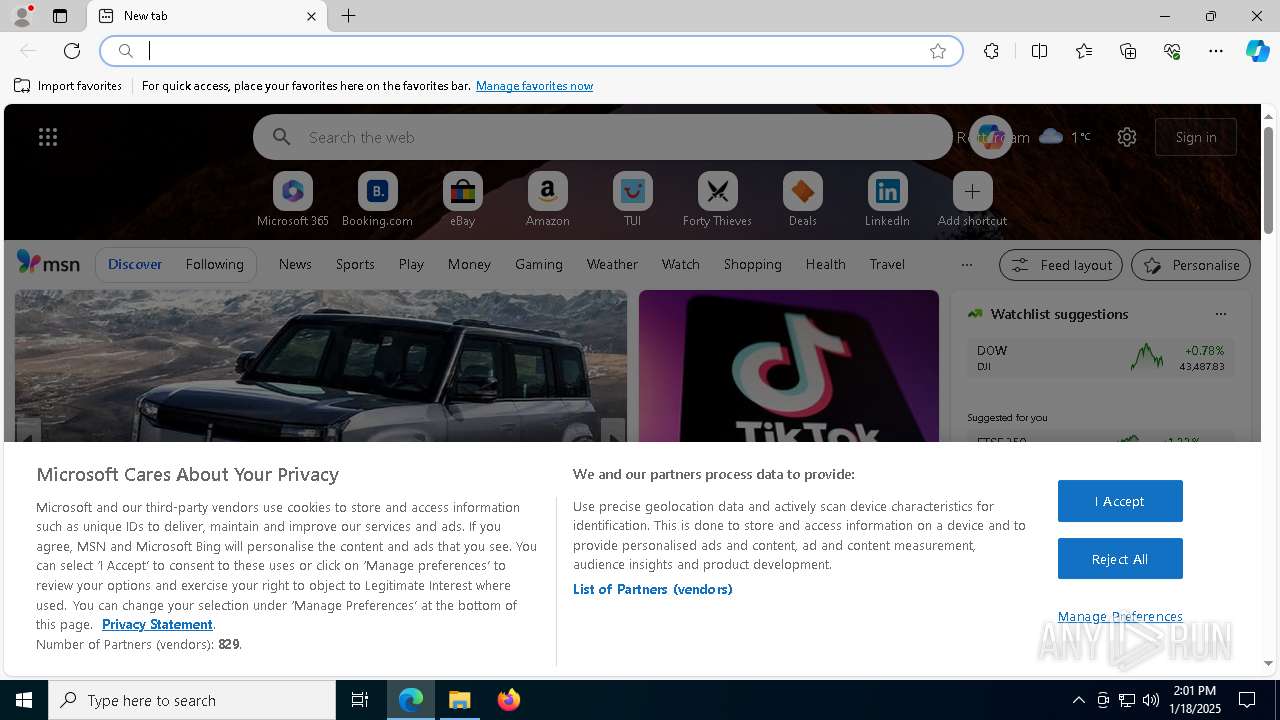This screenshot has height=720, width=1280.
Task: Click the Sign in button
Action: (1196, 137)
